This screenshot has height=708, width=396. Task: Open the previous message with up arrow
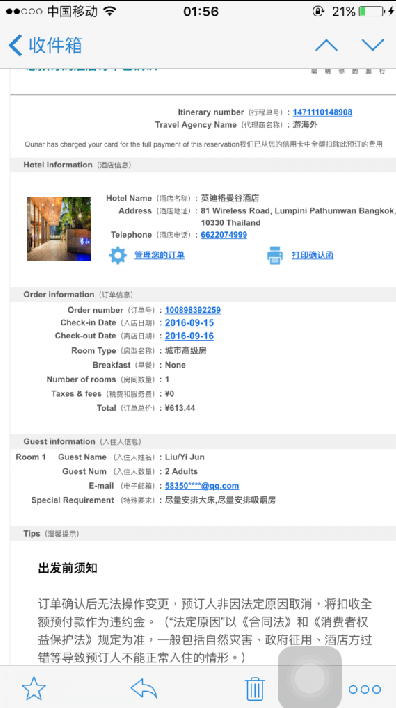pyautogui.click(x=326, y=45)
